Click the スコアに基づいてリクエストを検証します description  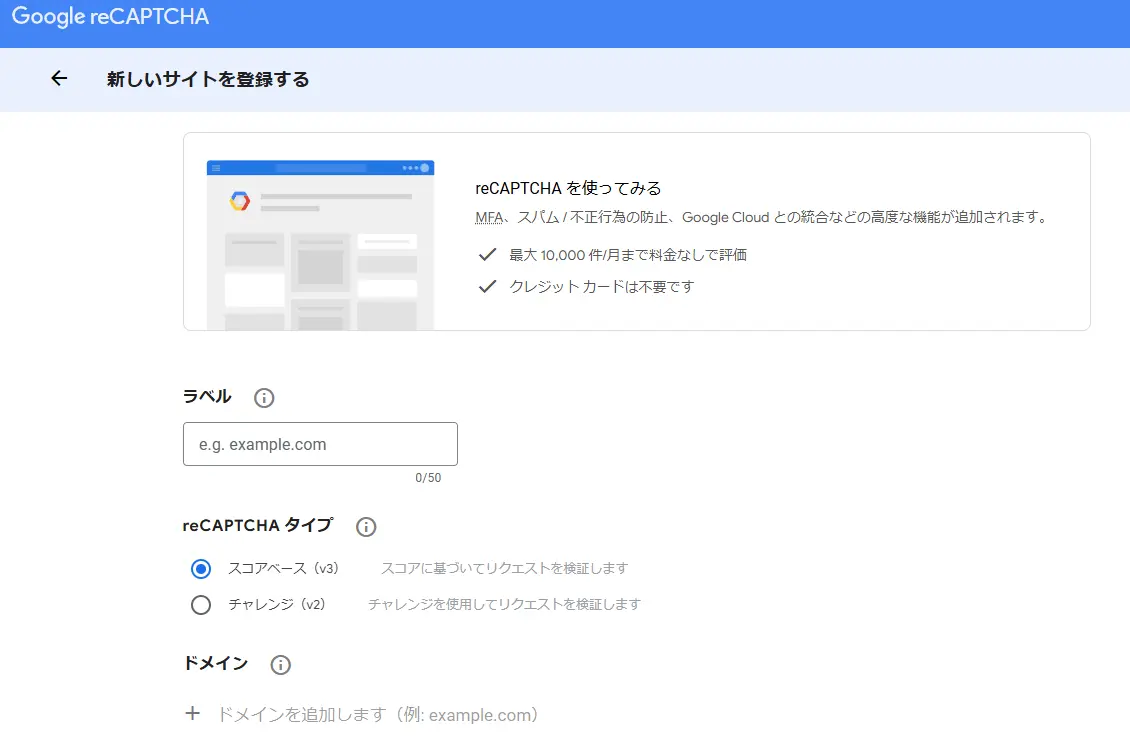coord(504,568)
